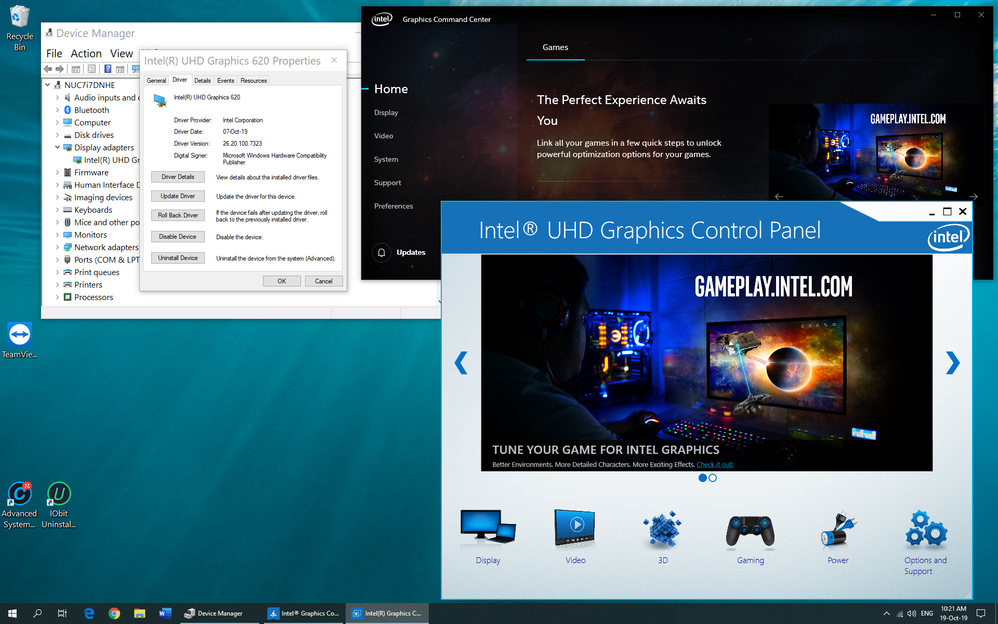This screenshot has height=624, width=998.
Task: Select the second carousel page dot
Action: point(711,478)
